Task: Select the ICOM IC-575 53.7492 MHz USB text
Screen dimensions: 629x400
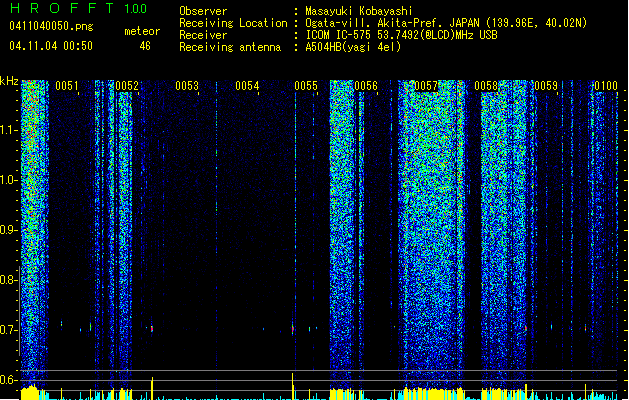Action: pyautogui.click(x=401, y=35)
